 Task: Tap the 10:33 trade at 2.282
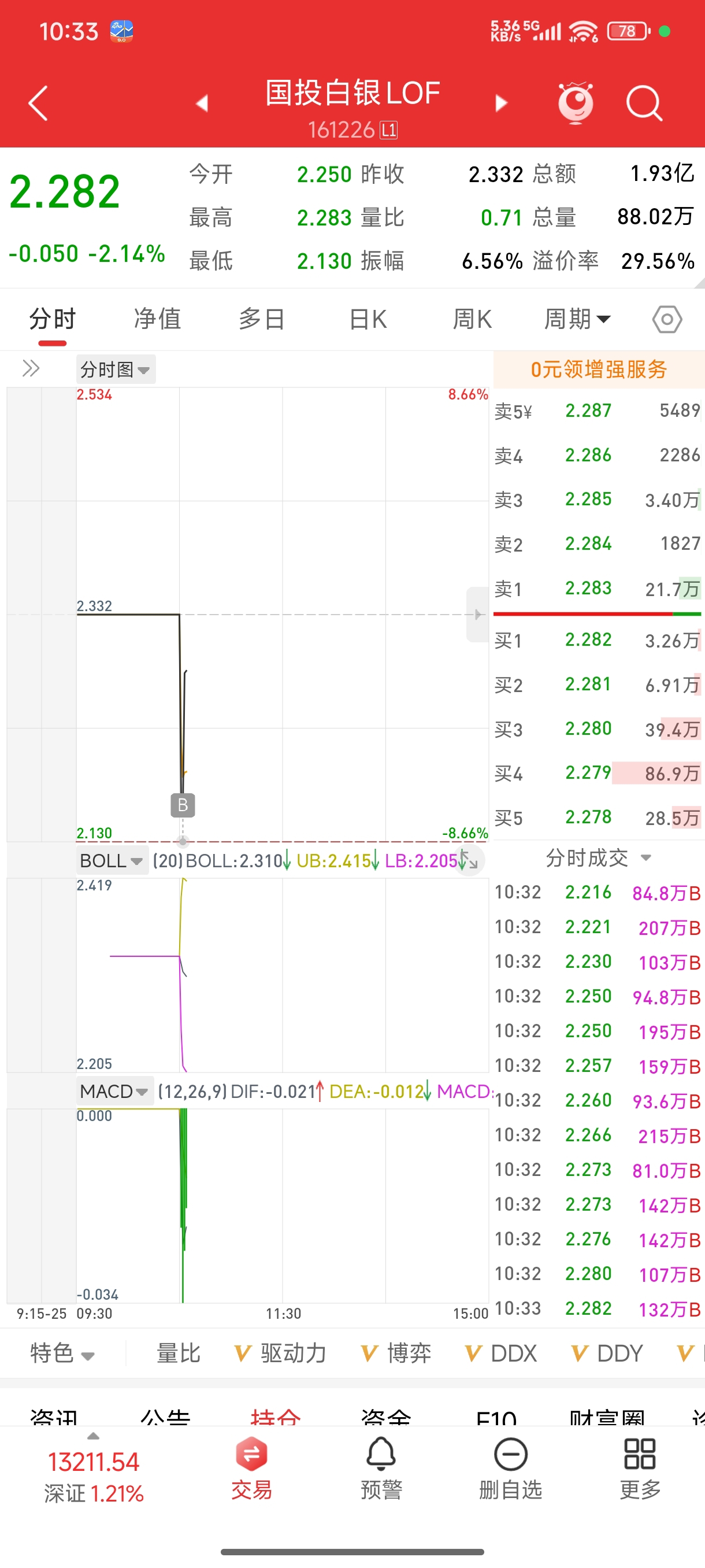tap(598, 1308)
